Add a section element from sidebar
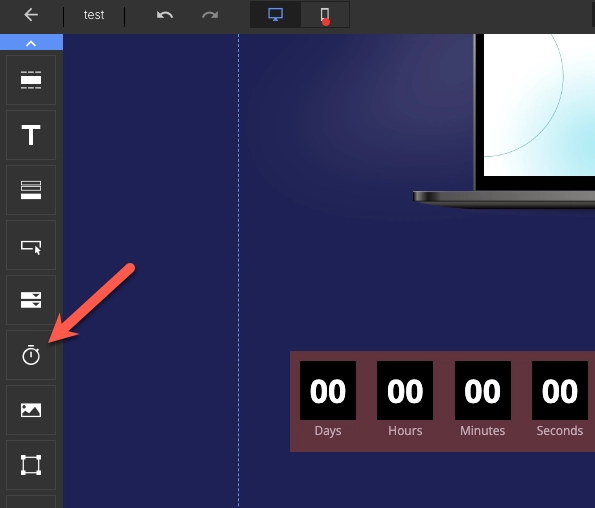This screenshot has height=508, width=595. (31, 80)
